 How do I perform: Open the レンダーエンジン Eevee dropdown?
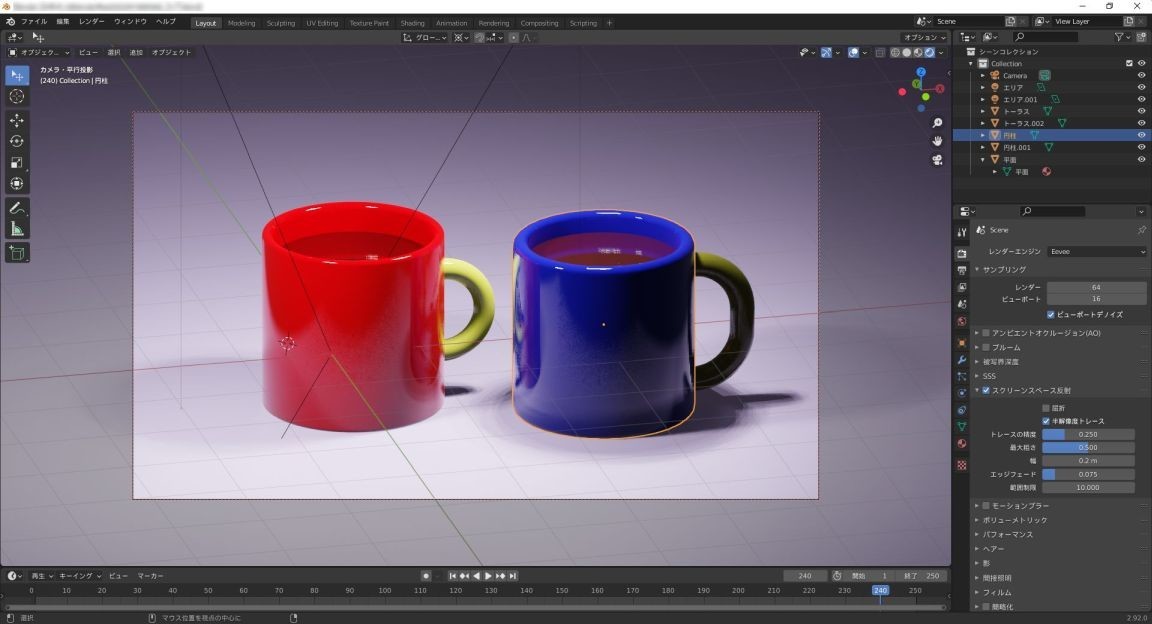[x=1096, y=252]
